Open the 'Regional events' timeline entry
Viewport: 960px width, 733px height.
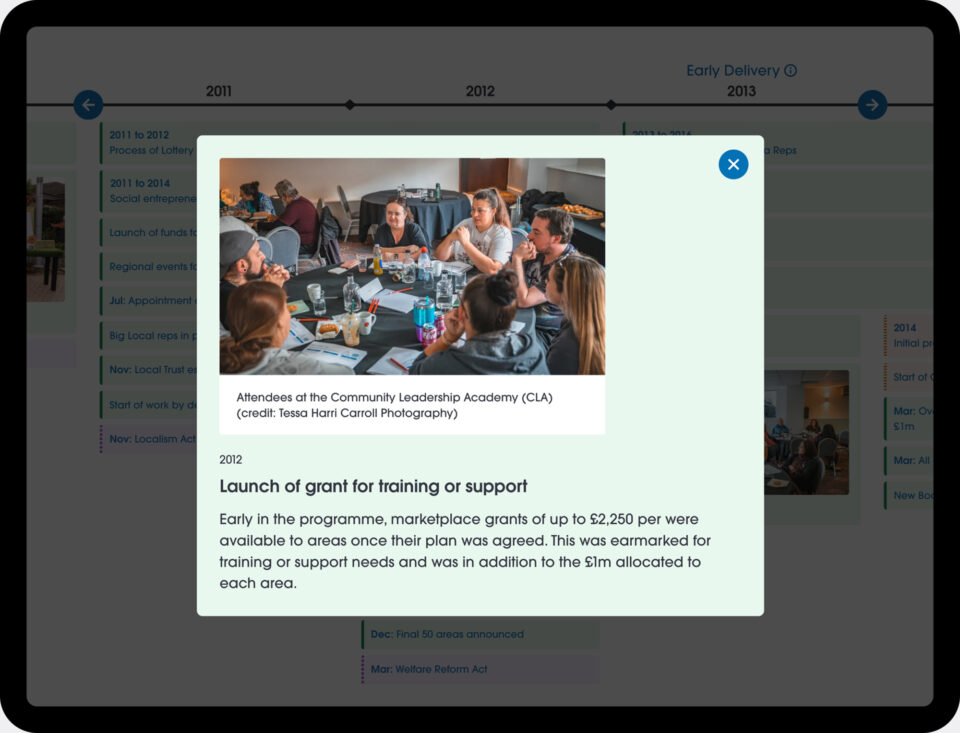click(150, 267)
